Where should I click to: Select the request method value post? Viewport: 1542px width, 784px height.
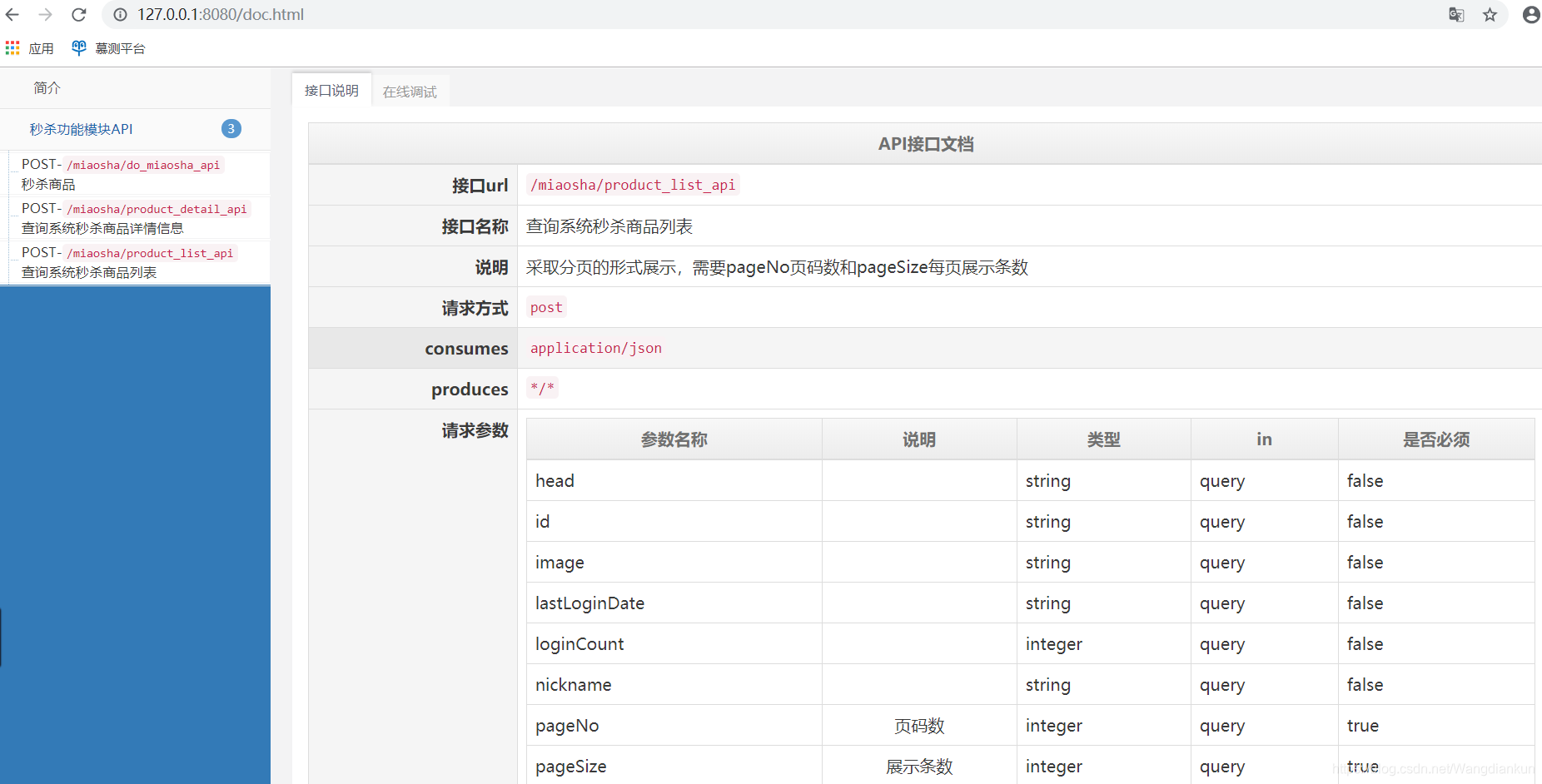[x=546, y=307]
